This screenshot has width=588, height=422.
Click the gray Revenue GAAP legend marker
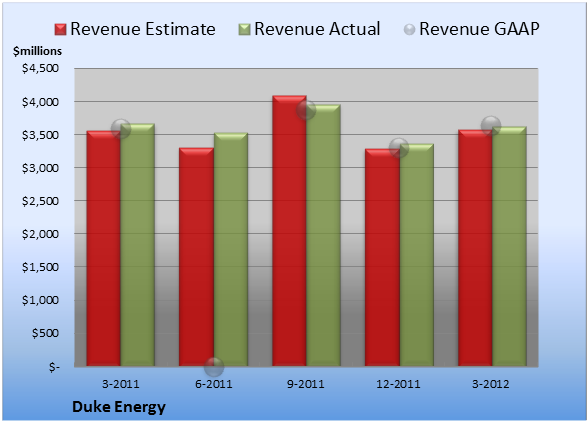(410, 30)
